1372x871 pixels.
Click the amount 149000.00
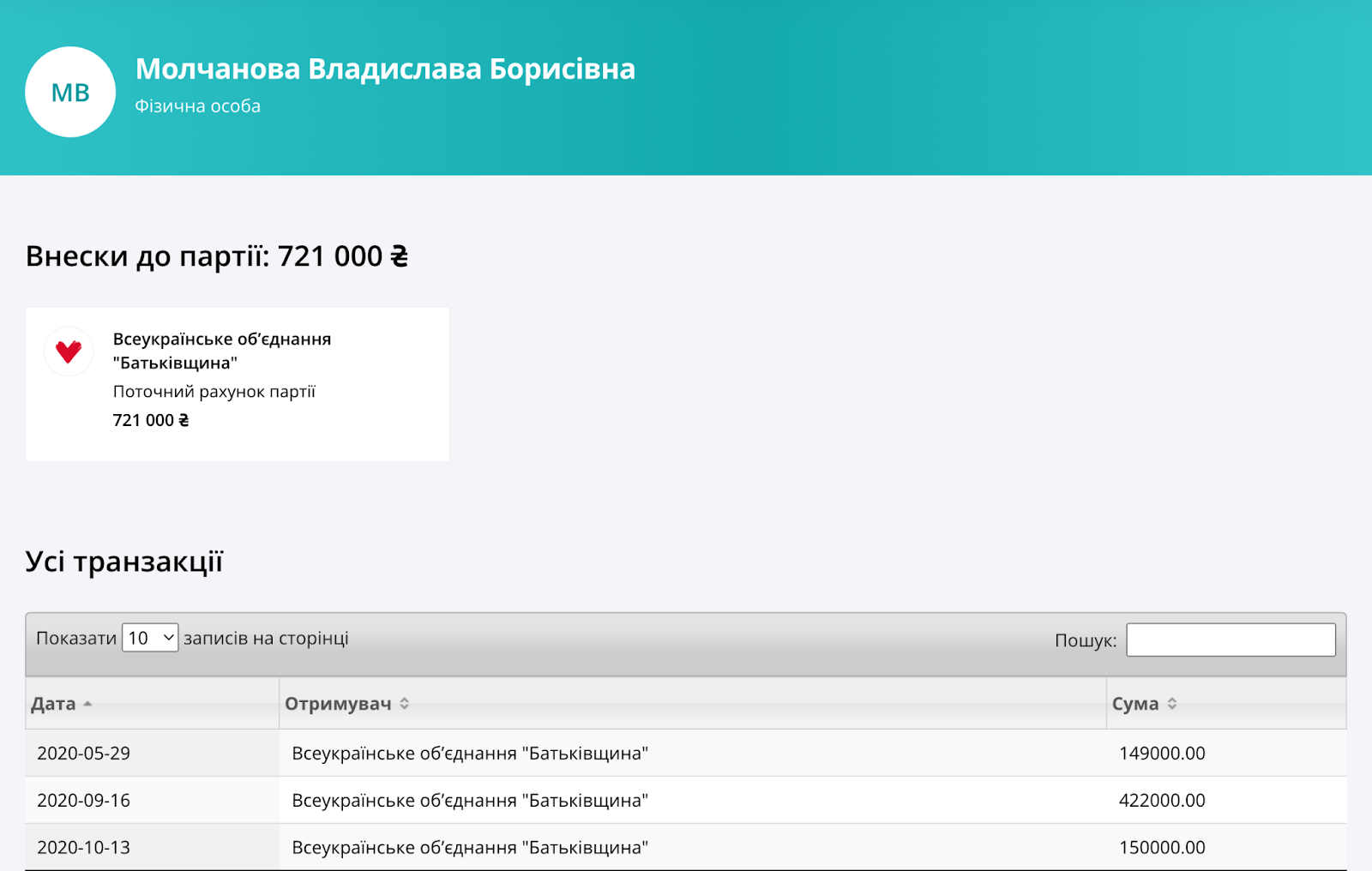click(x=1162, y=754)
